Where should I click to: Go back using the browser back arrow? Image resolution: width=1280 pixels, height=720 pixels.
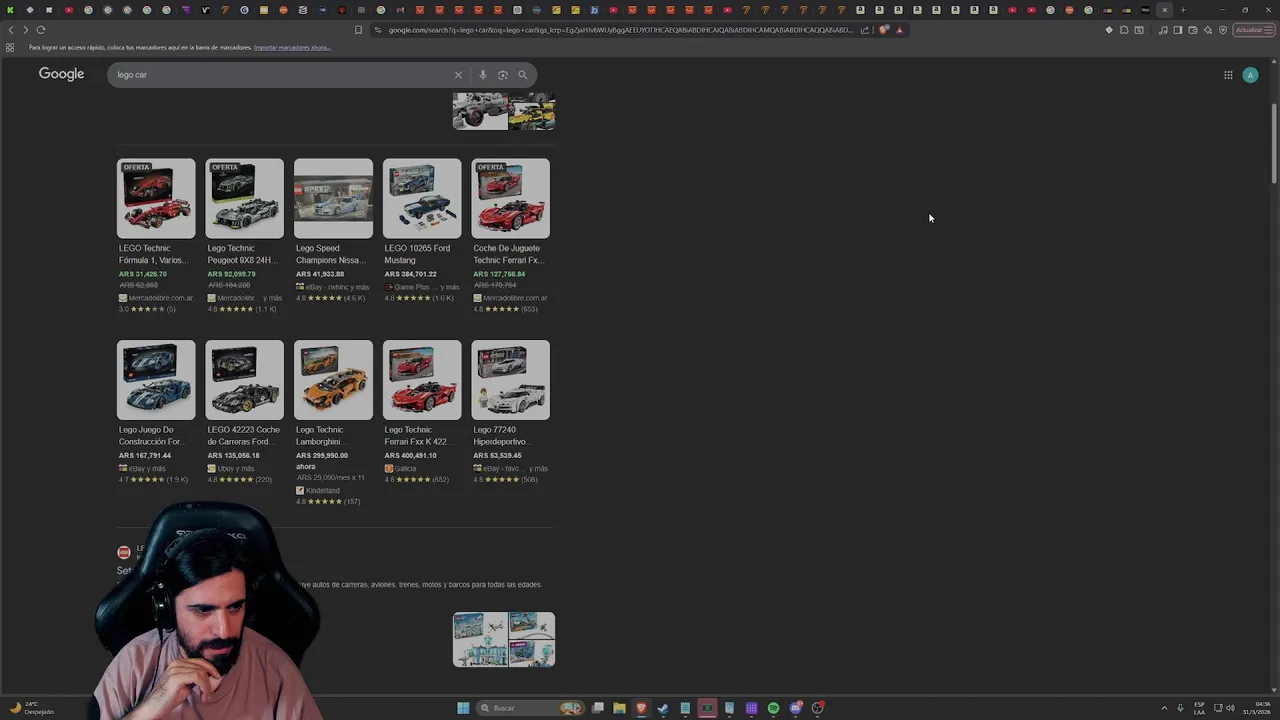pos(11,30)
